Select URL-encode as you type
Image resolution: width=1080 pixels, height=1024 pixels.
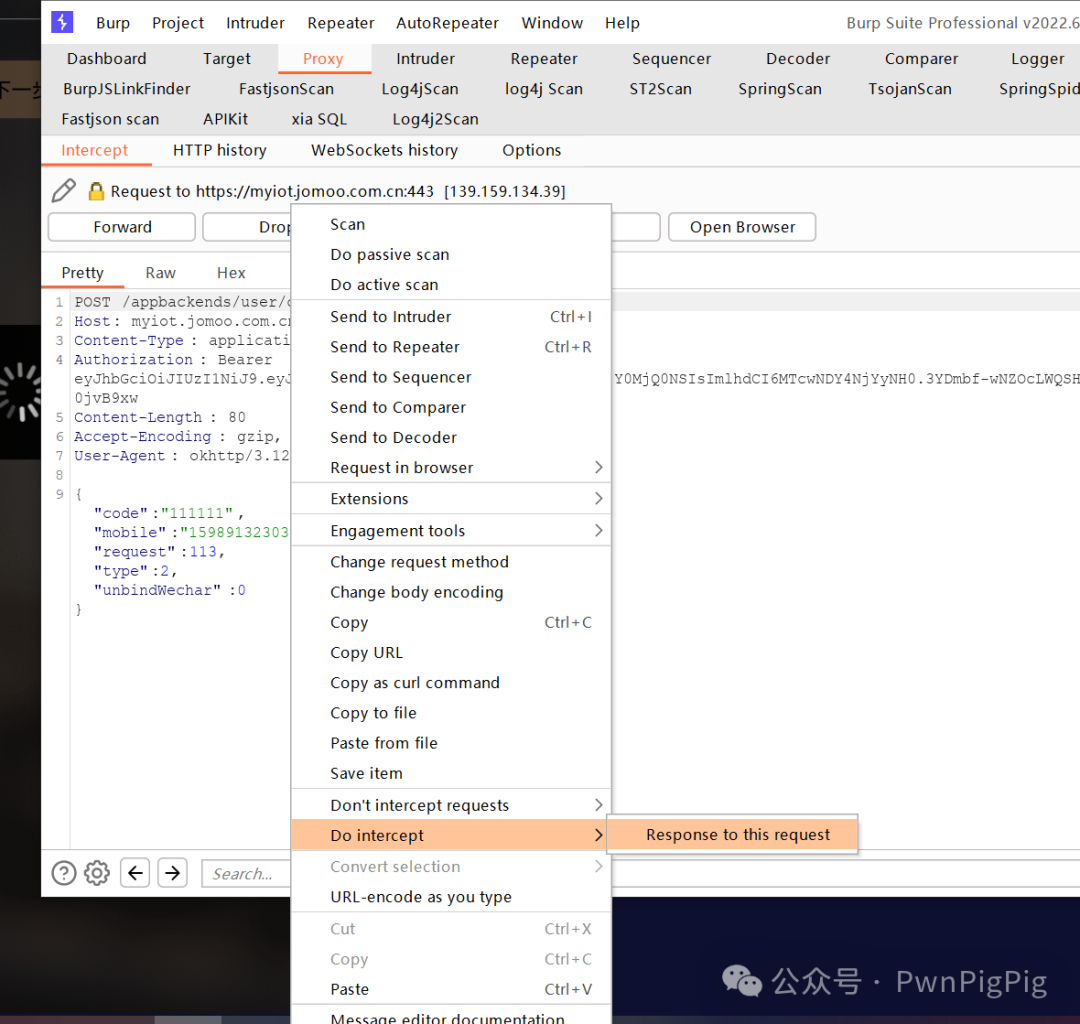[x=451, y=897]
